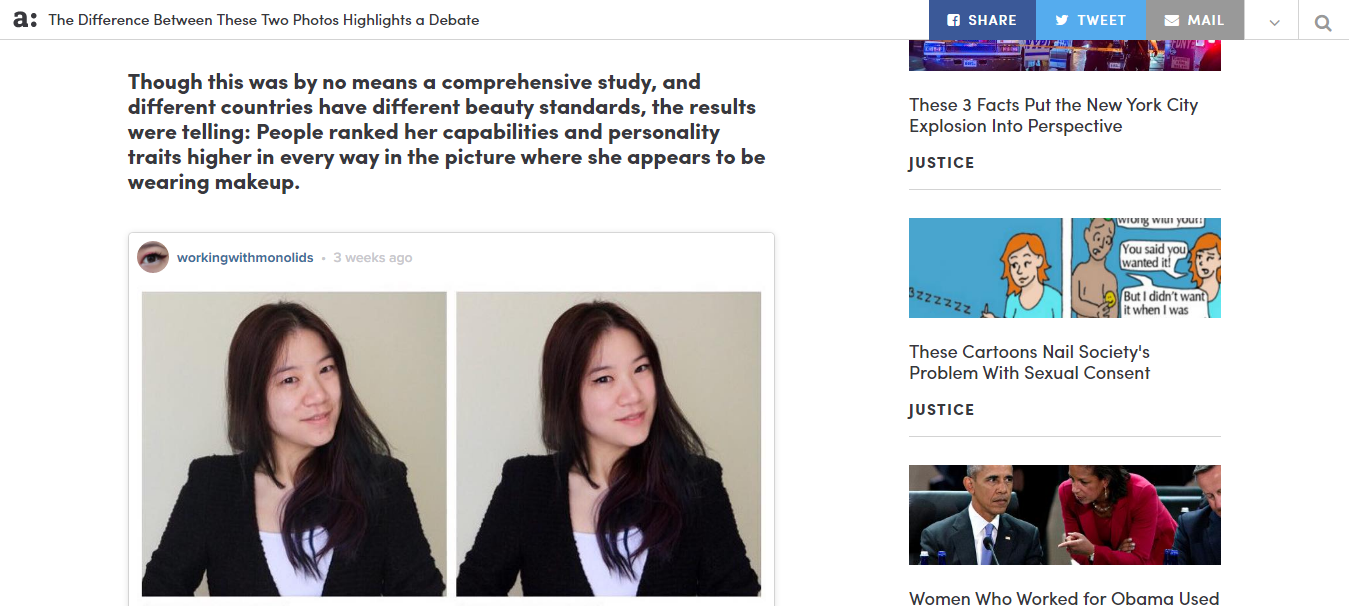
Task: Open 'Women Who Worked for Obama' headline
Action: (x=1064, y=598)
